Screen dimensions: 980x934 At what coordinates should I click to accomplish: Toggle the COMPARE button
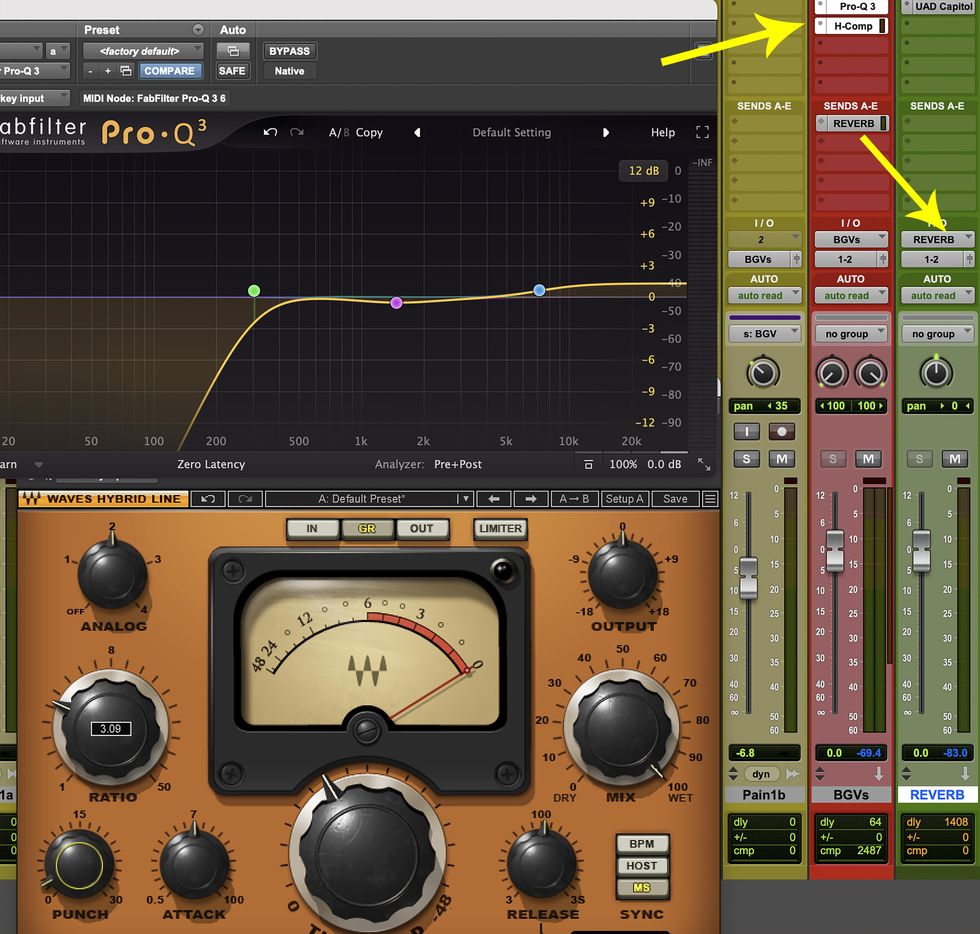coord(169,71)
